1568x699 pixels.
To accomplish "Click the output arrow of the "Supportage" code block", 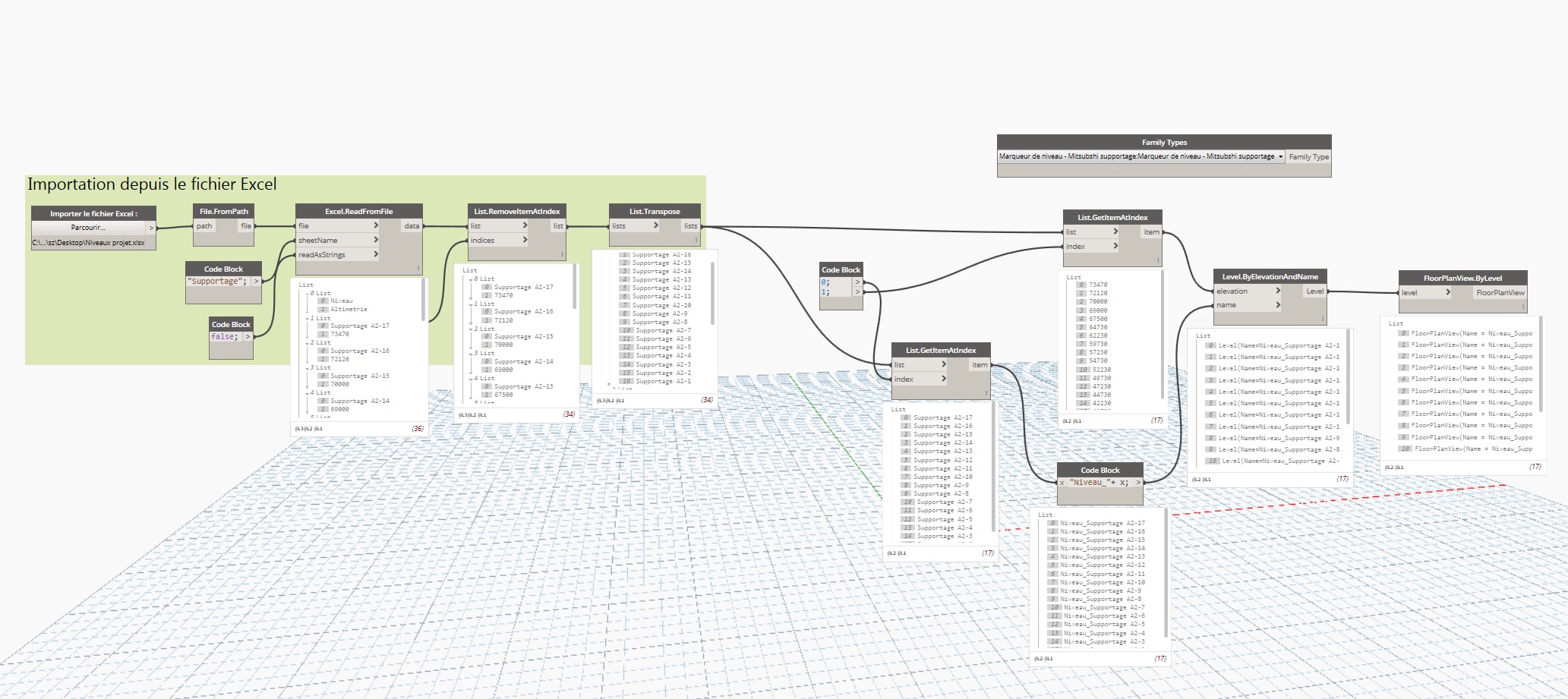I will coord(257,282).
